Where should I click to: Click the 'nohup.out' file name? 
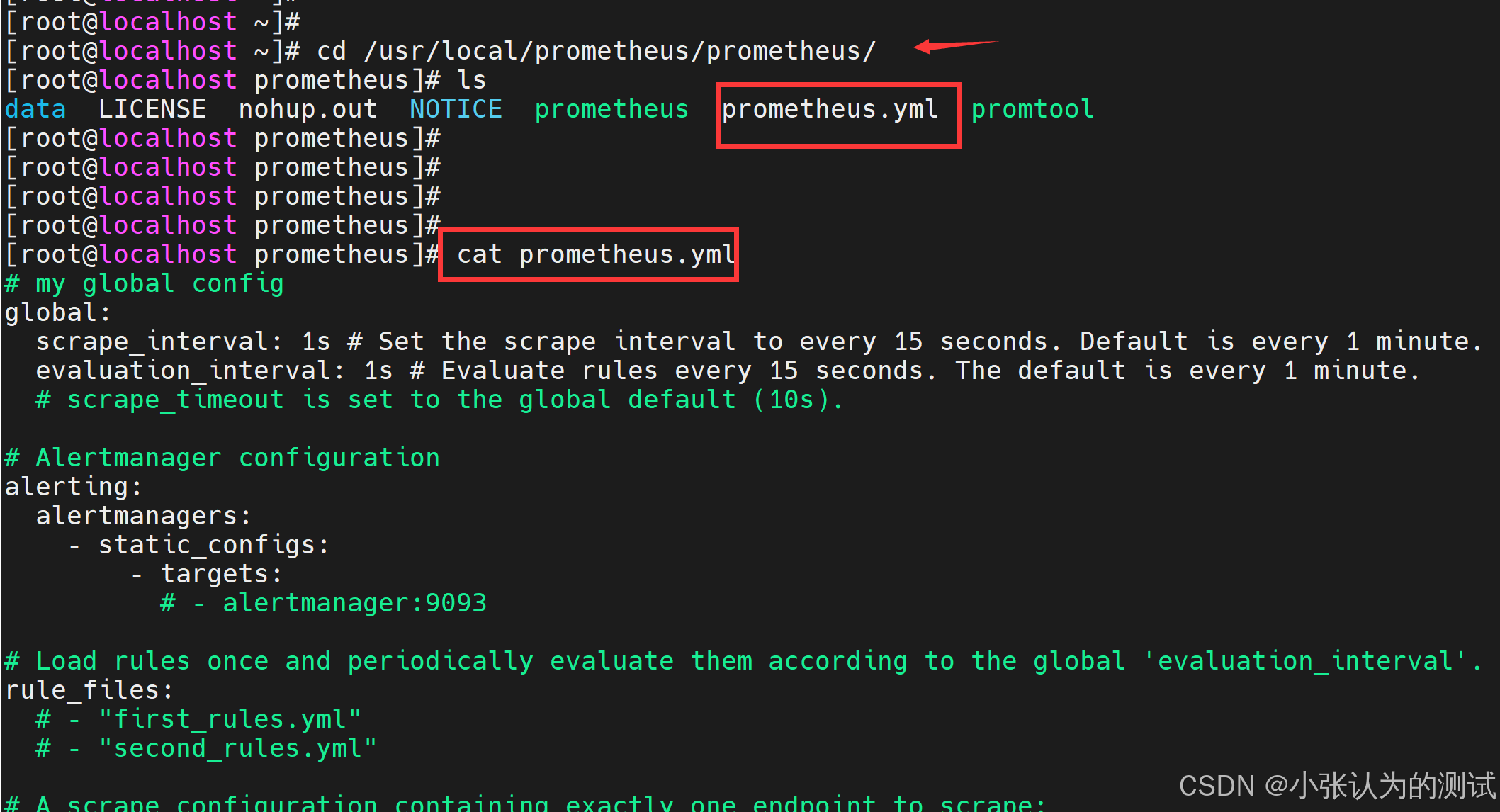point(308,110)
